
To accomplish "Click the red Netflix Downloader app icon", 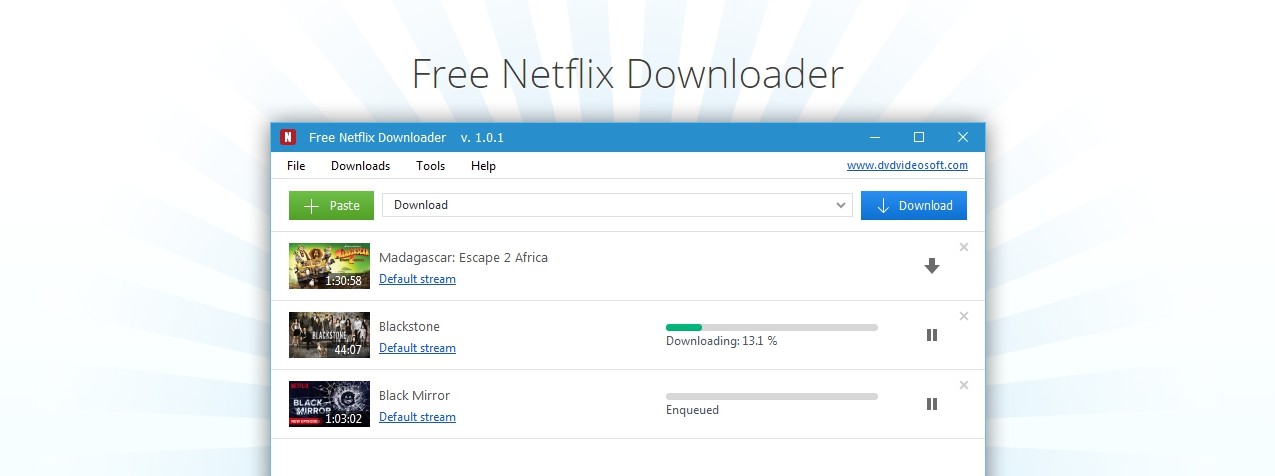I will click(288, 137).
